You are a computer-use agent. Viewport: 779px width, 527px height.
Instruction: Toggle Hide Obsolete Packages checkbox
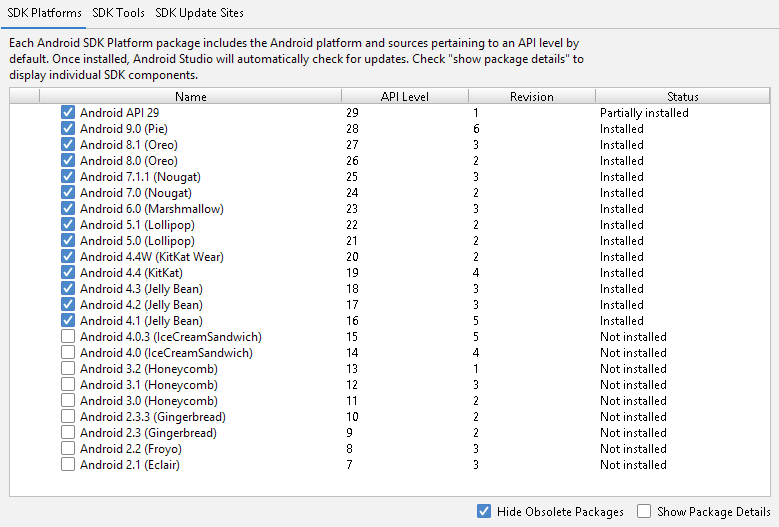click(x=484, y=511)
